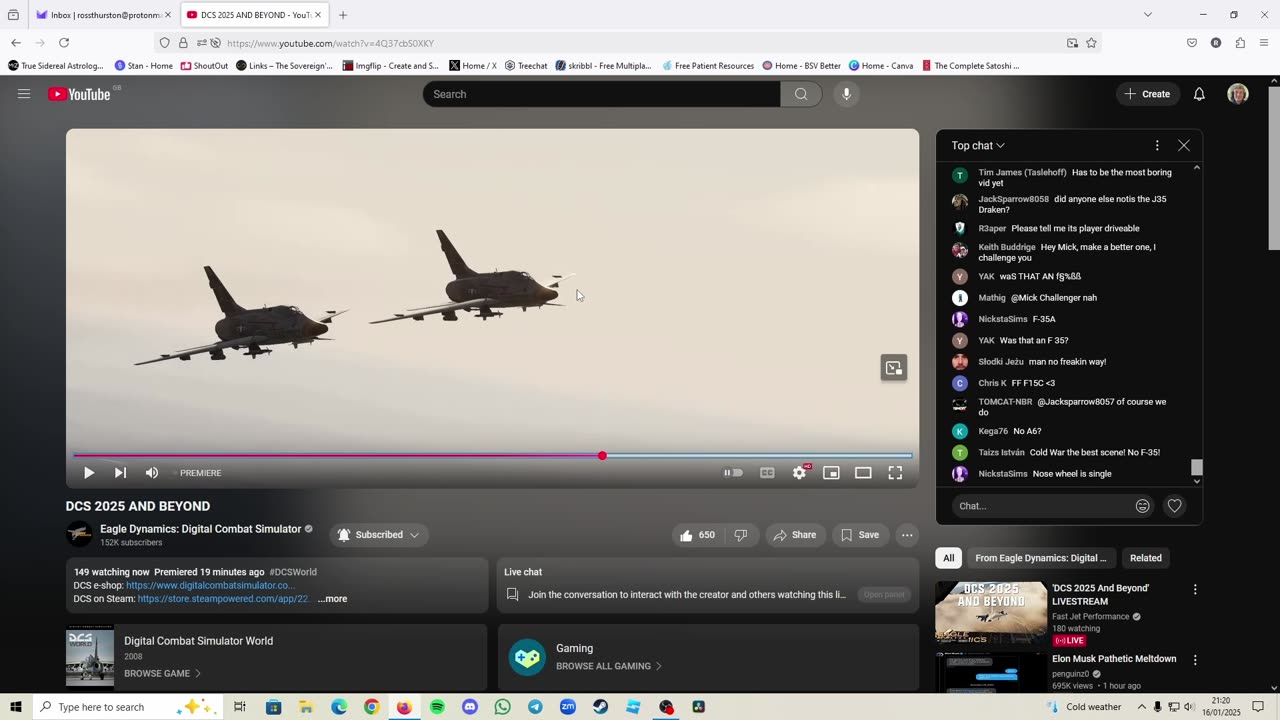Dislike the video

tap(741, 535)
